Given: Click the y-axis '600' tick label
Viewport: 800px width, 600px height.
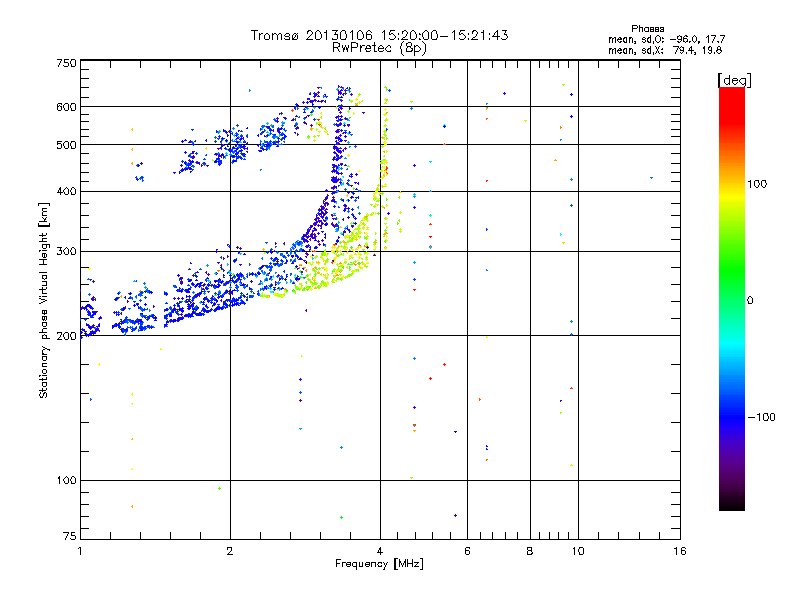Looking at the screenshot, I should coord(67,107).
